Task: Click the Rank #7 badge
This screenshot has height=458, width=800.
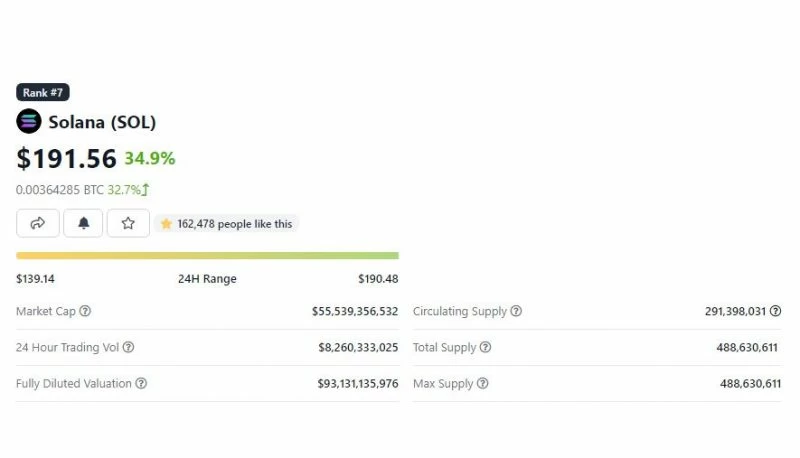Action: point(43,92)
